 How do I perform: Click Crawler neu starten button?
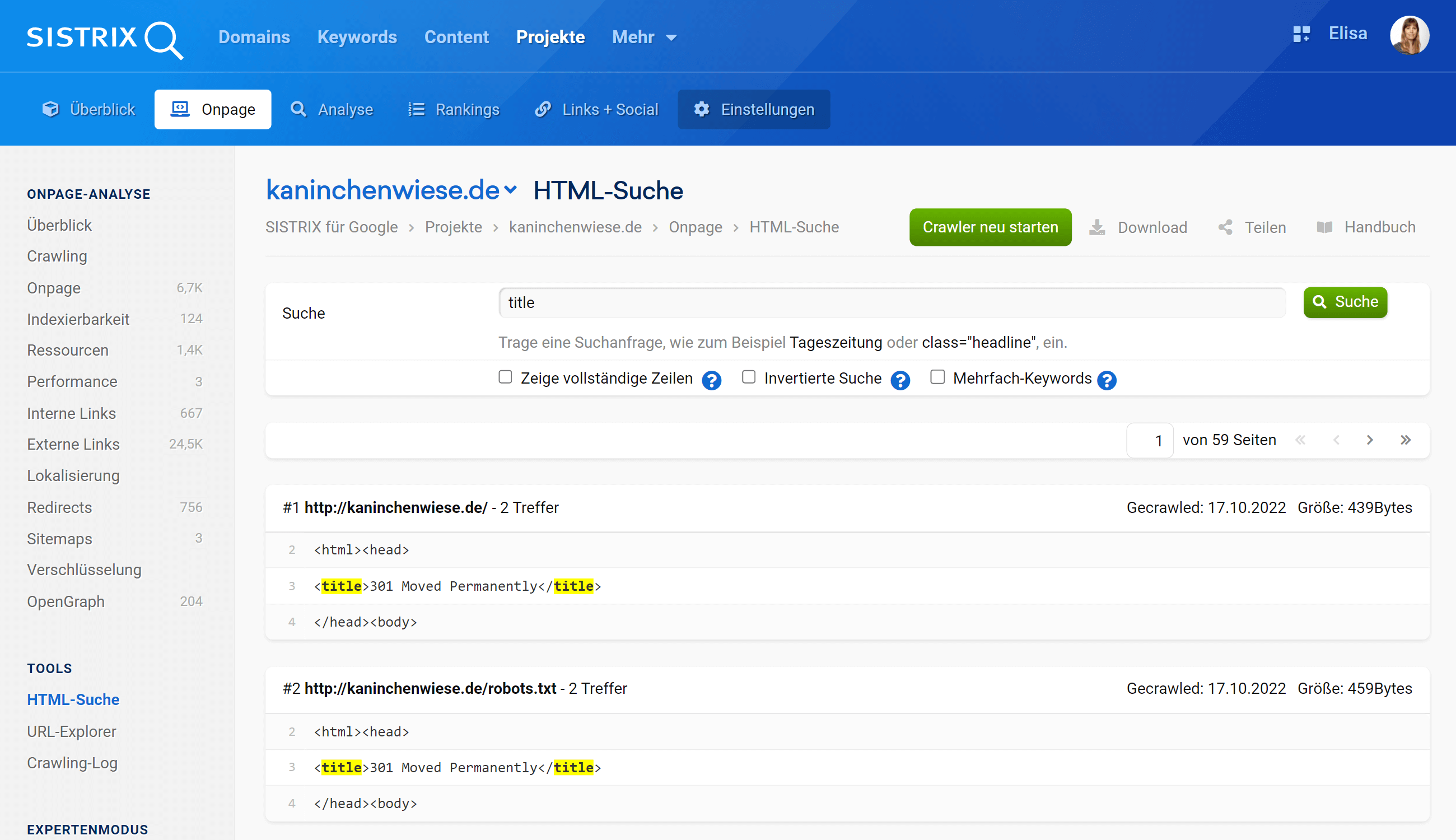(991, 227)
